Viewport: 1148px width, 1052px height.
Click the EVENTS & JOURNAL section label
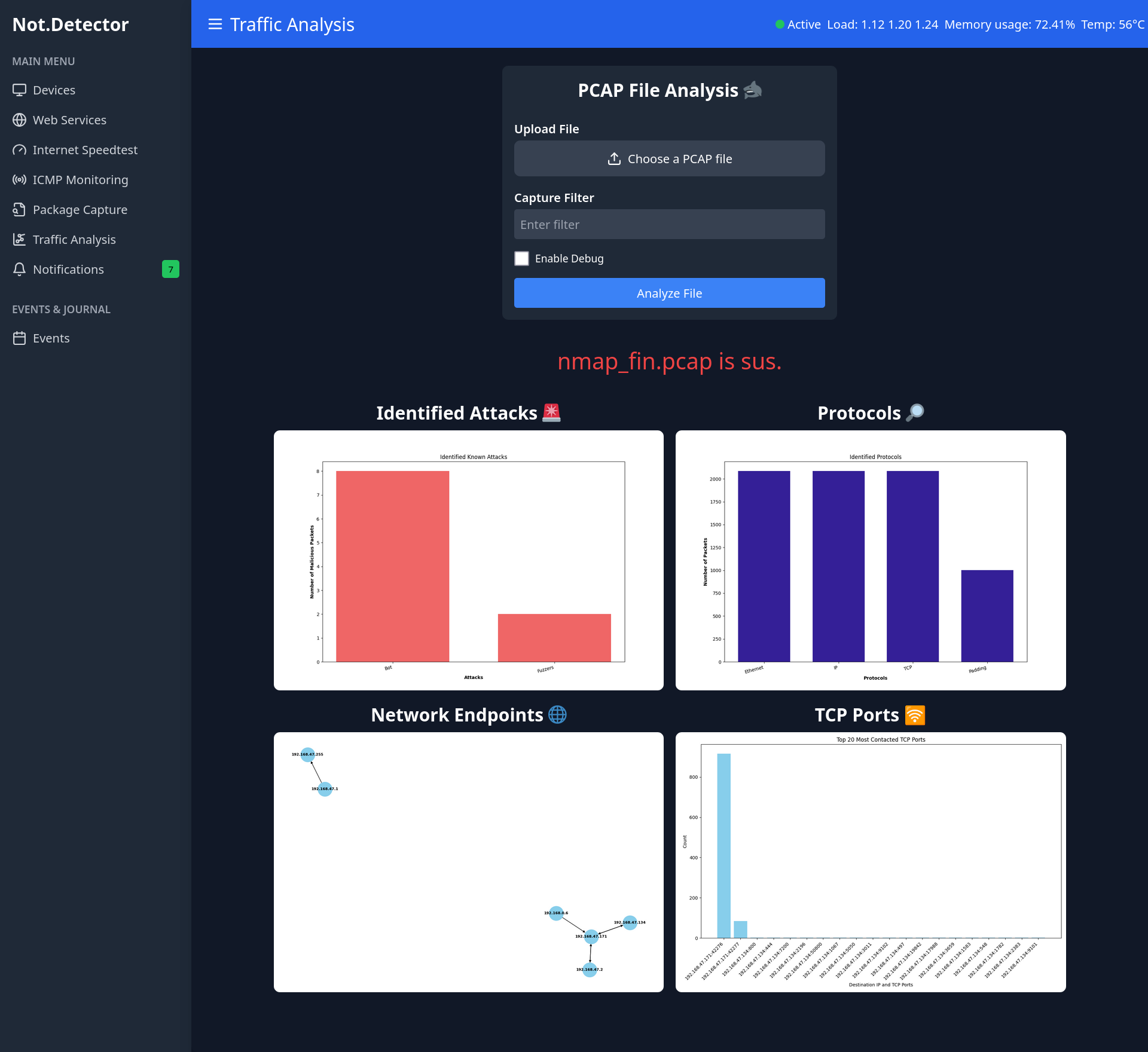click(x=61, y=309)
